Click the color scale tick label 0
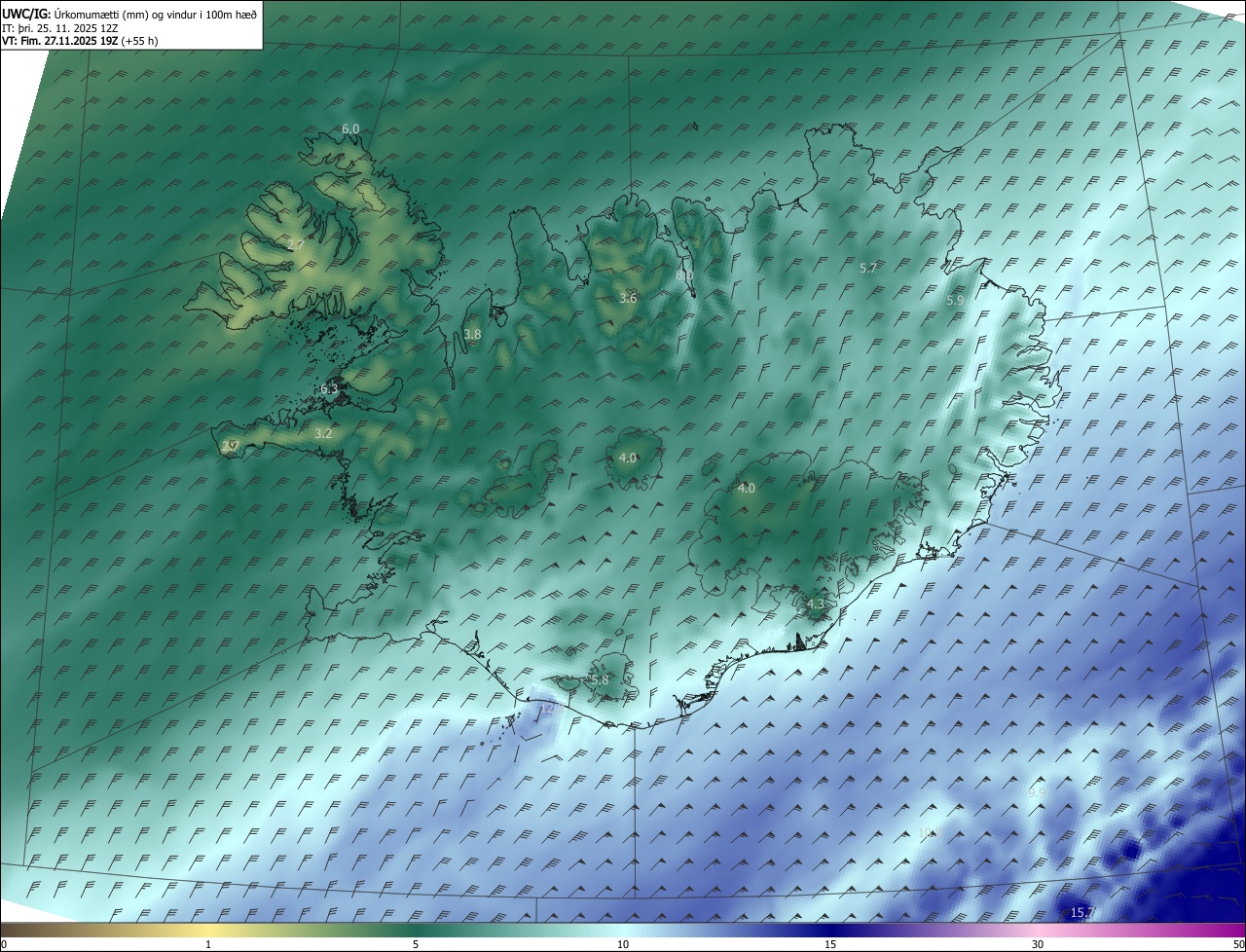Viewport: 1246px width, 952px height. [3, 944]
